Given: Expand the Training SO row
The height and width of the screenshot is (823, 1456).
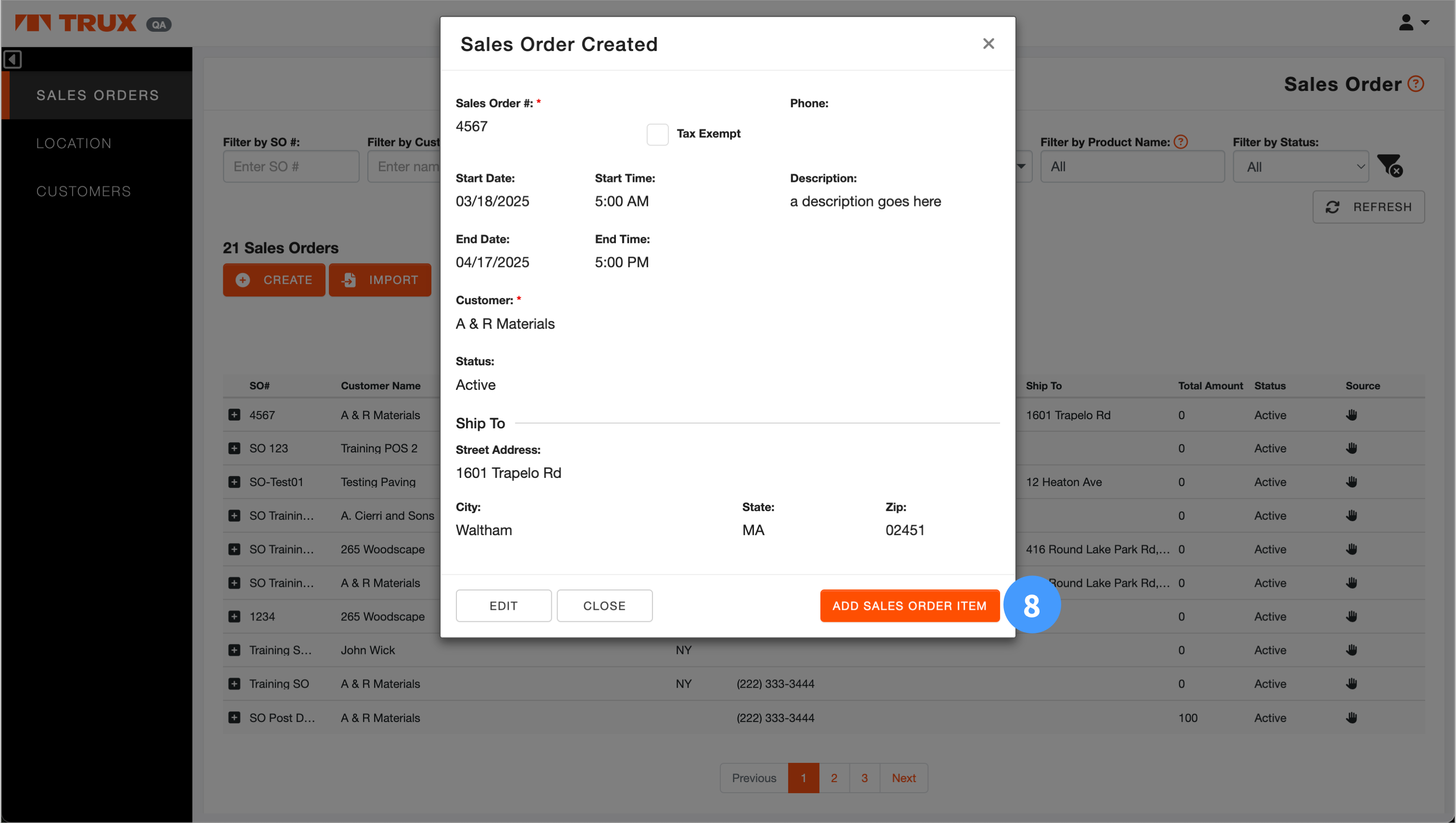Looking at the screenshot, I should point(234,683).
